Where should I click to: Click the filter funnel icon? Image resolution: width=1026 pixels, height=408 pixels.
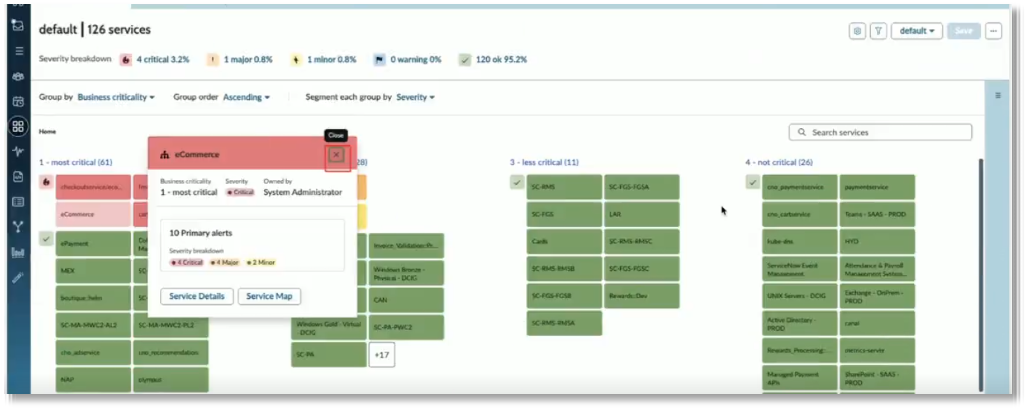tap(878, 31)
